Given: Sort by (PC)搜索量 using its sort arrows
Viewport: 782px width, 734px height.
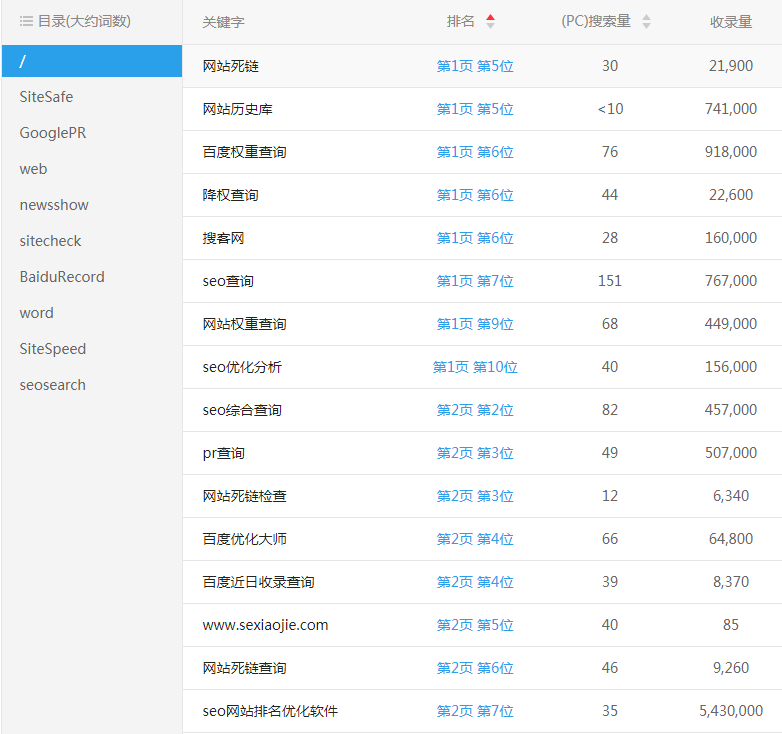Looking at the screenshot, I should tap(646, 22).
